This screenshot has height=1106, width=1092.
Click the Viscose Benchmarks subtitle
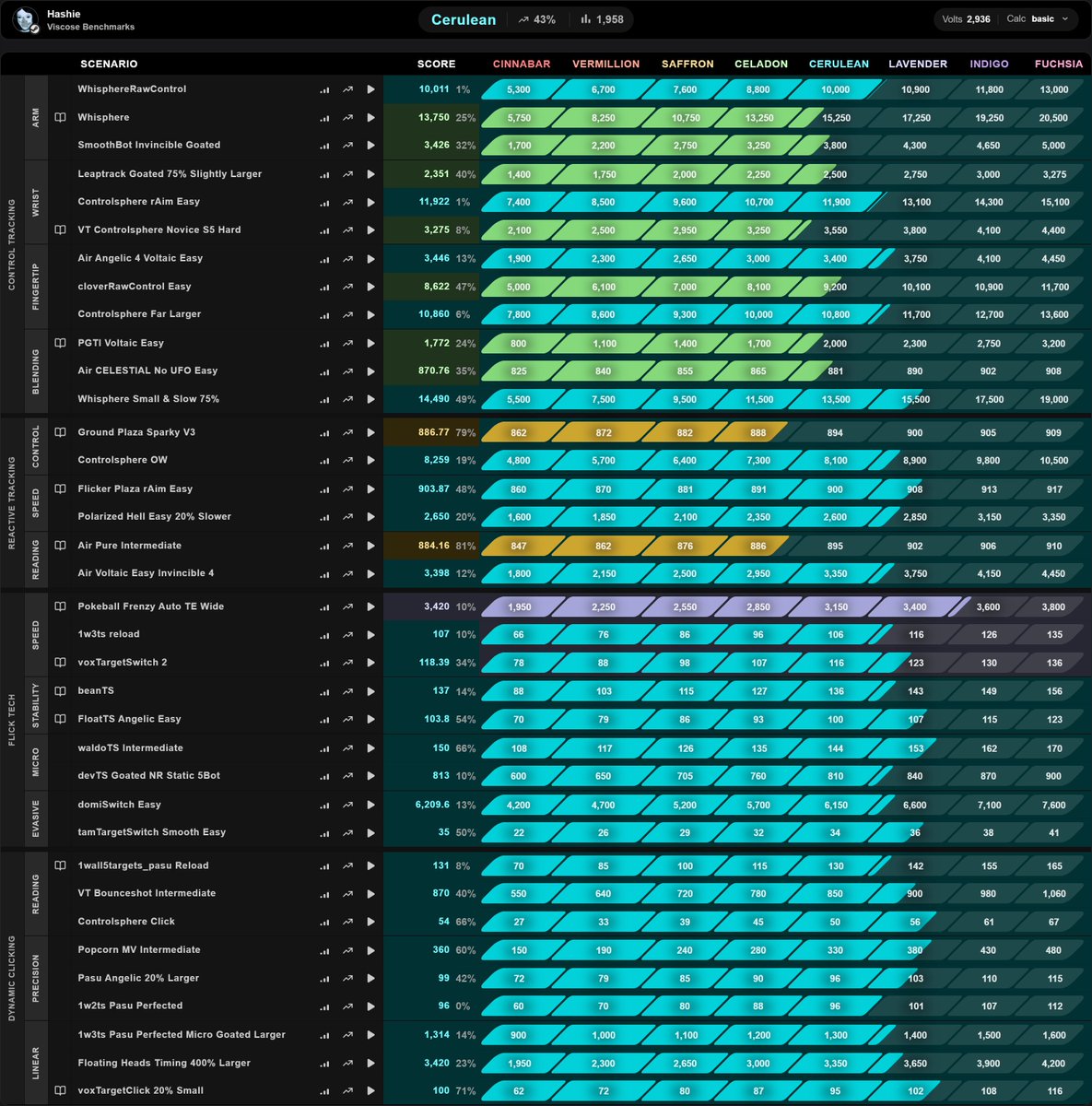click(90, 27)
